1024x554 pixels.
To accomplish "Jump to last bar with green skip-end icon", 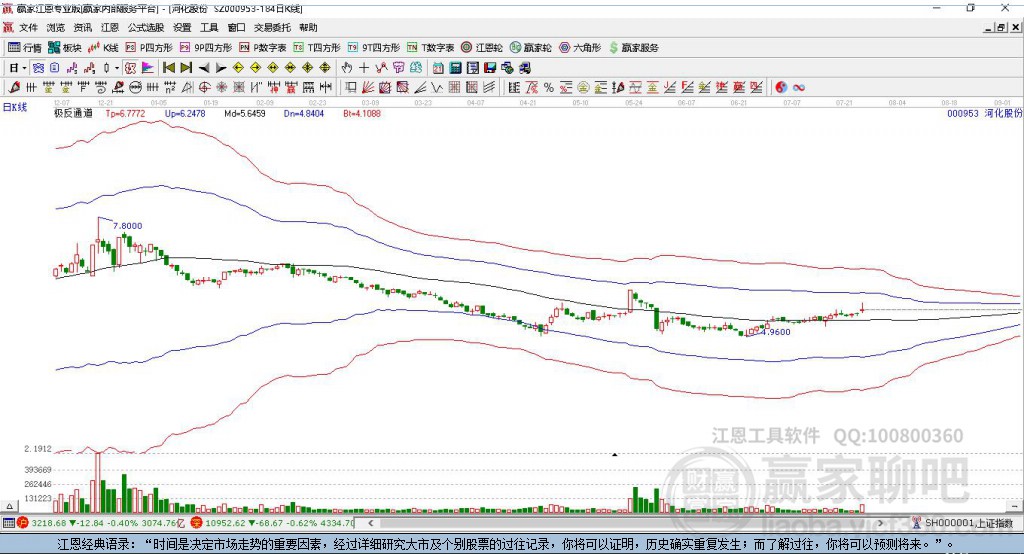I will (x=186, y=67).
